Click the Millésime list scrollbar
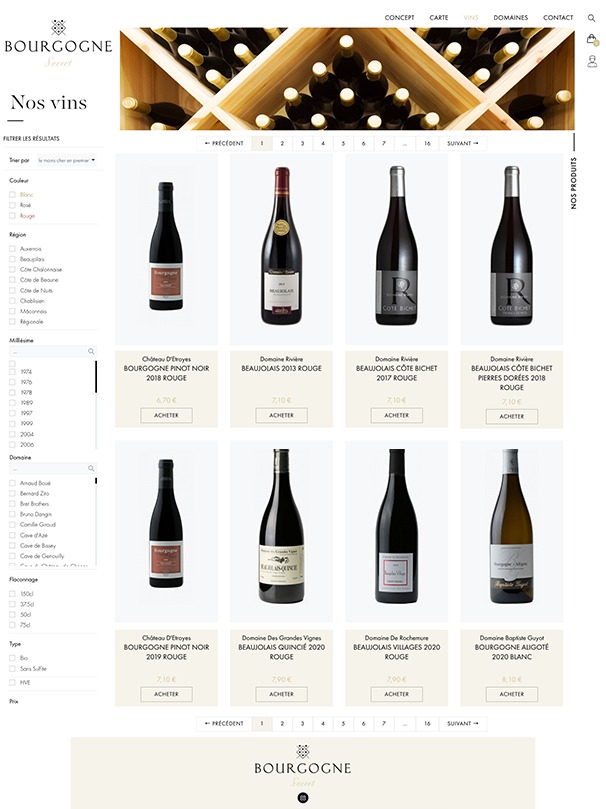 tap(96, 377)
